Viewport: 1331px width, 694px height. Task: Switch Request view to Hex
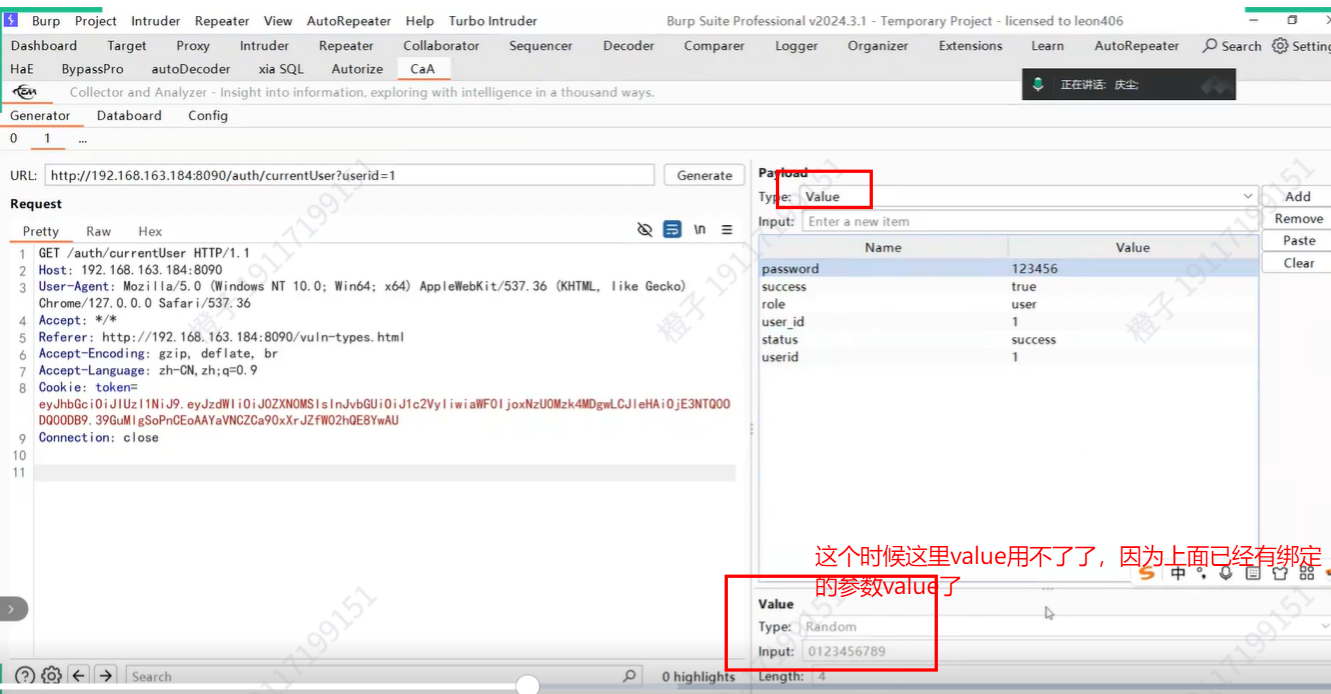point(150,231)
